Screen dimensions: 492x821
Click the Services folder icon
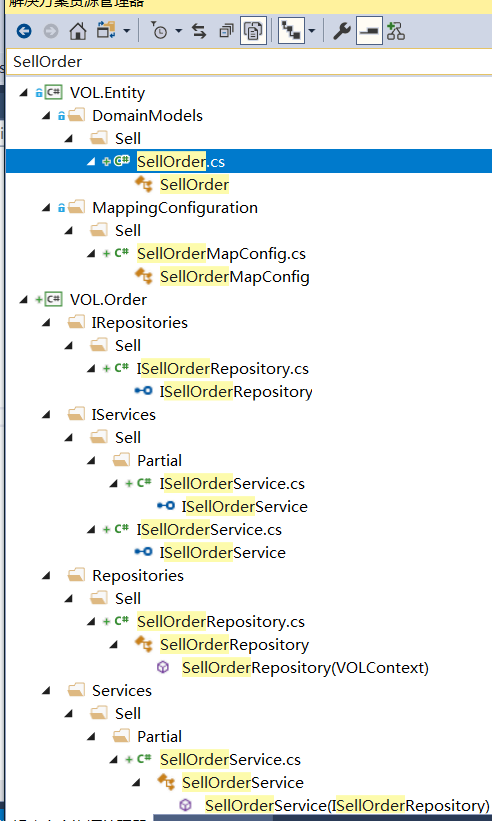(x=76, y=691)
